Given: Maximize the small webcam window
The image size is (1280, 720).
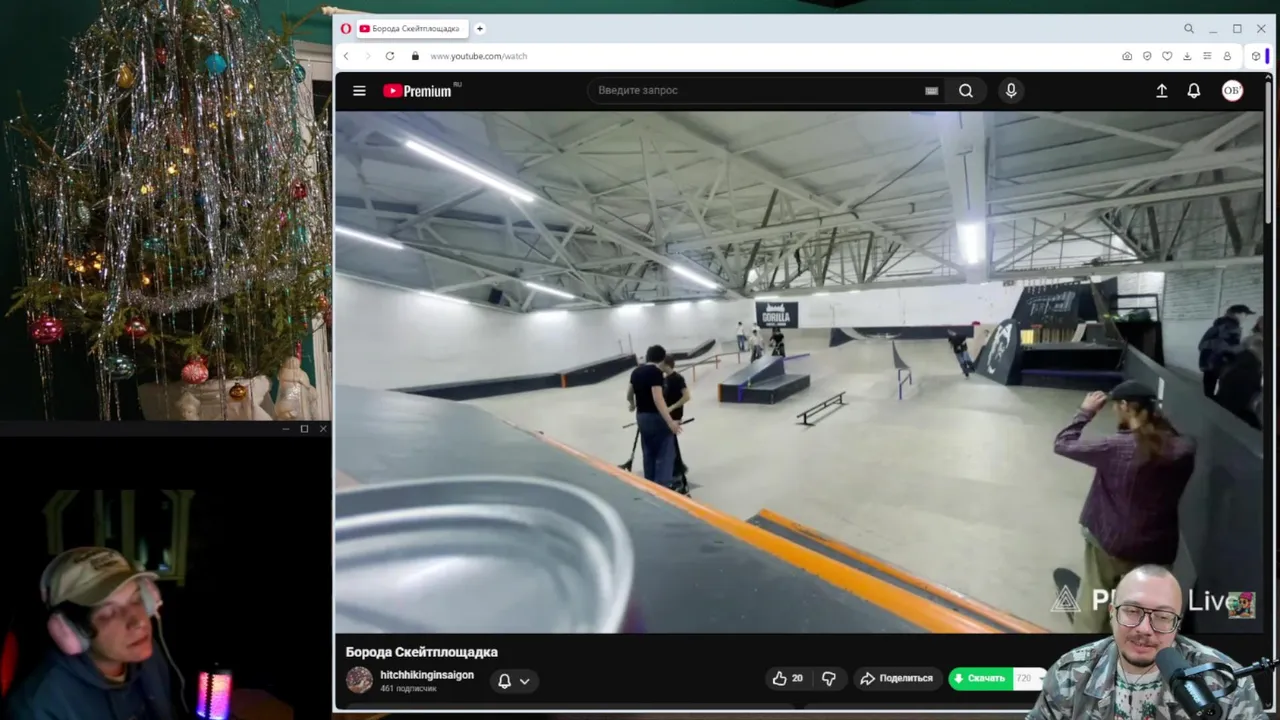Looking at the screenshot, I should coord(304,429).
